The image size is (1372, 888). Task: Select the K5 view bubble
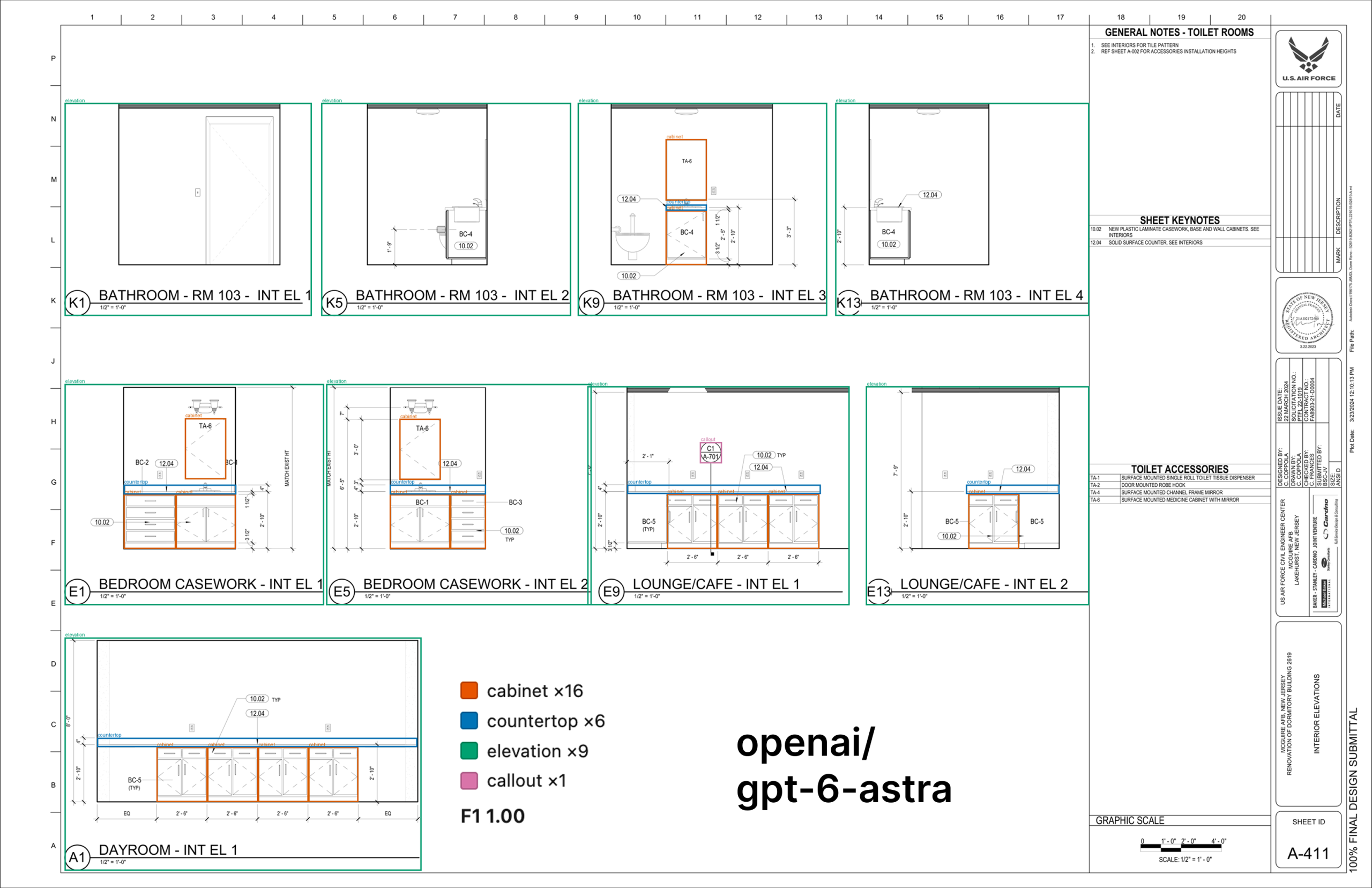pos(334,303)
